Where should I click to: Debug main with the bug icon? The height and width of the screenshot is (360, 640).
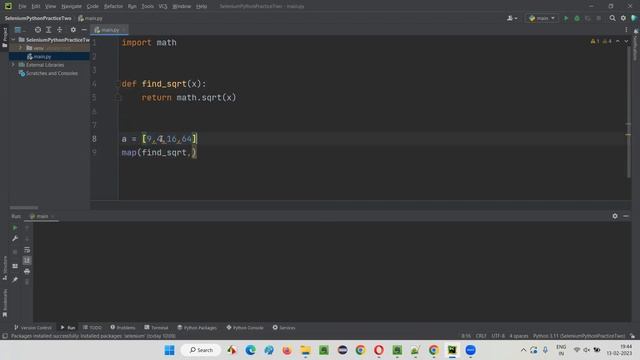pos(577,18)
